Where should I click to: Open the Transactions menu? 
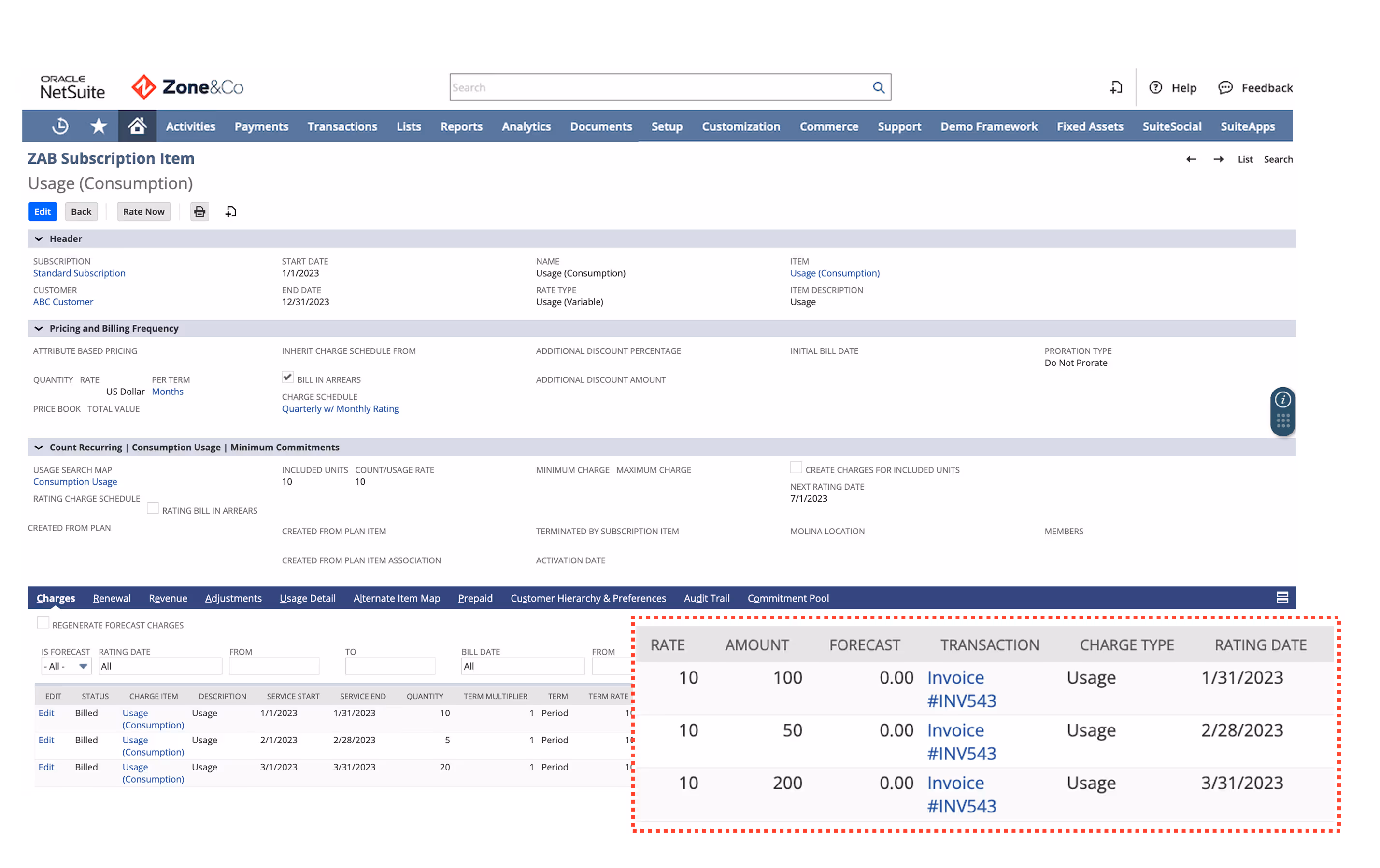coord(342,126)
